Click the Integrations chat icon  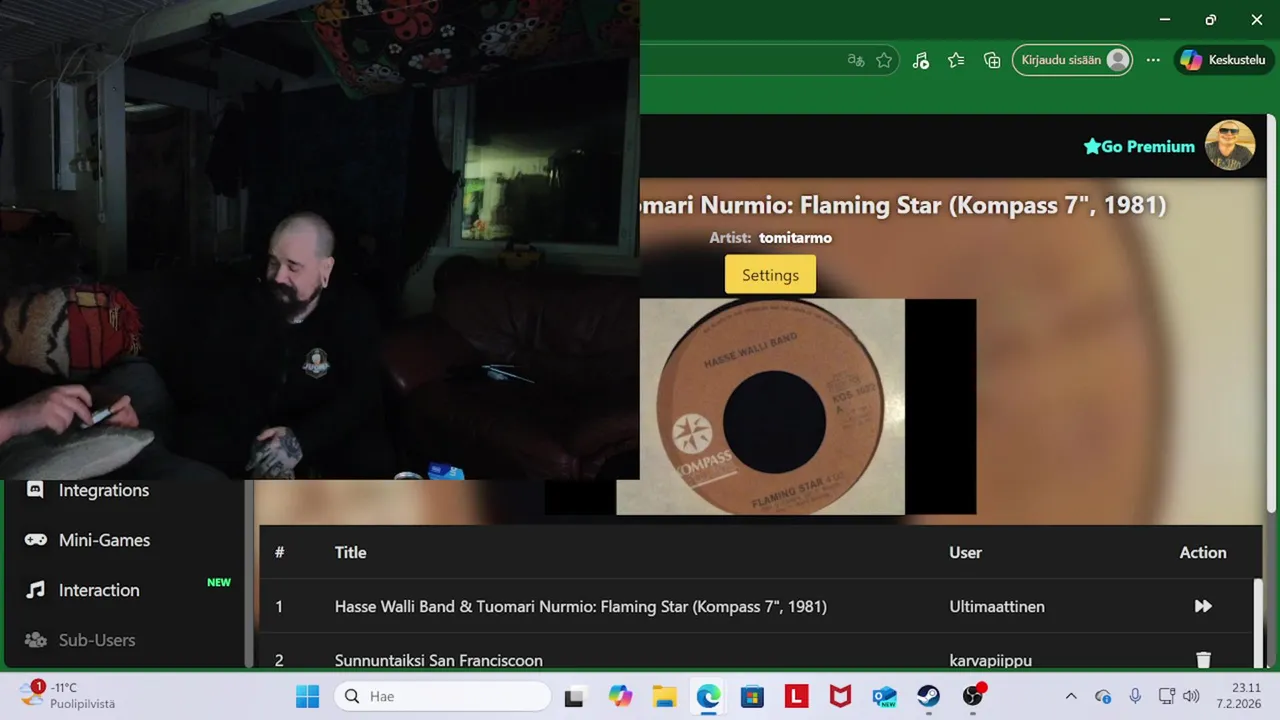coord(35,490)
